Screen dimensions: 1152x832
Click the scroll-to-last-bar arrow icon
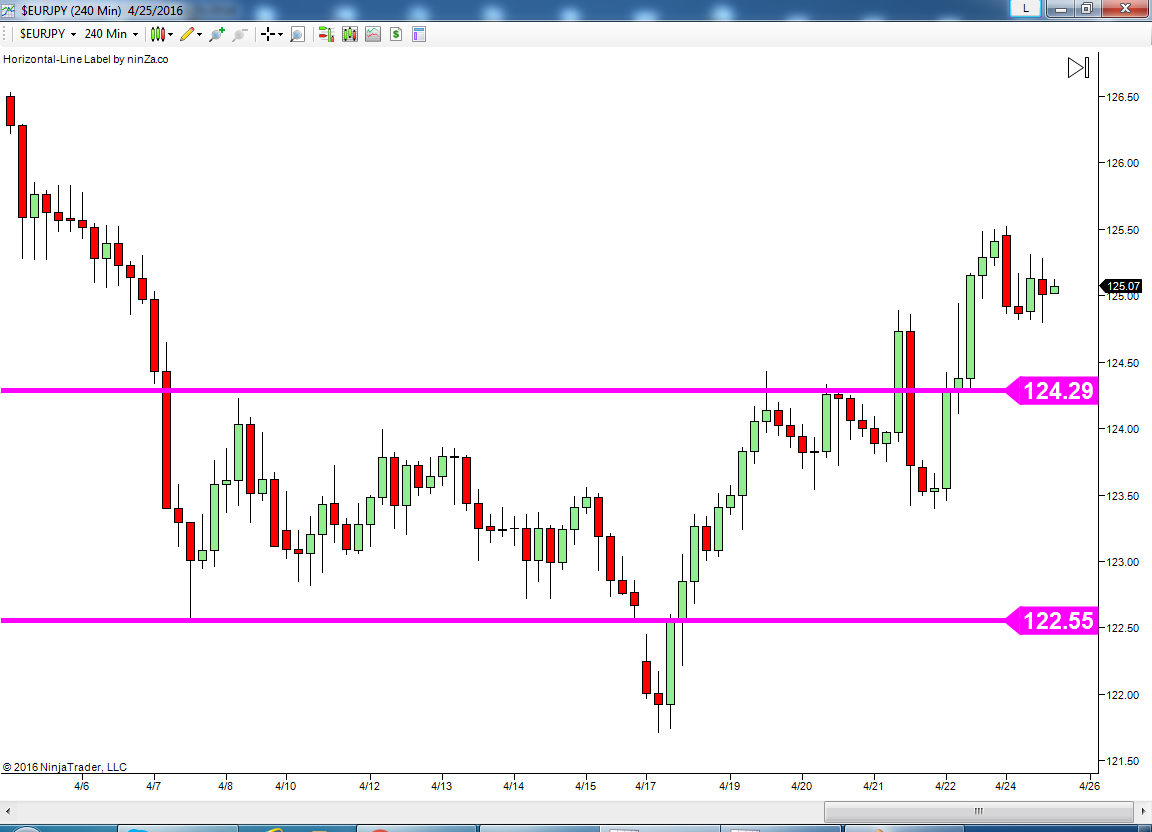click(x=1079, y=68)
